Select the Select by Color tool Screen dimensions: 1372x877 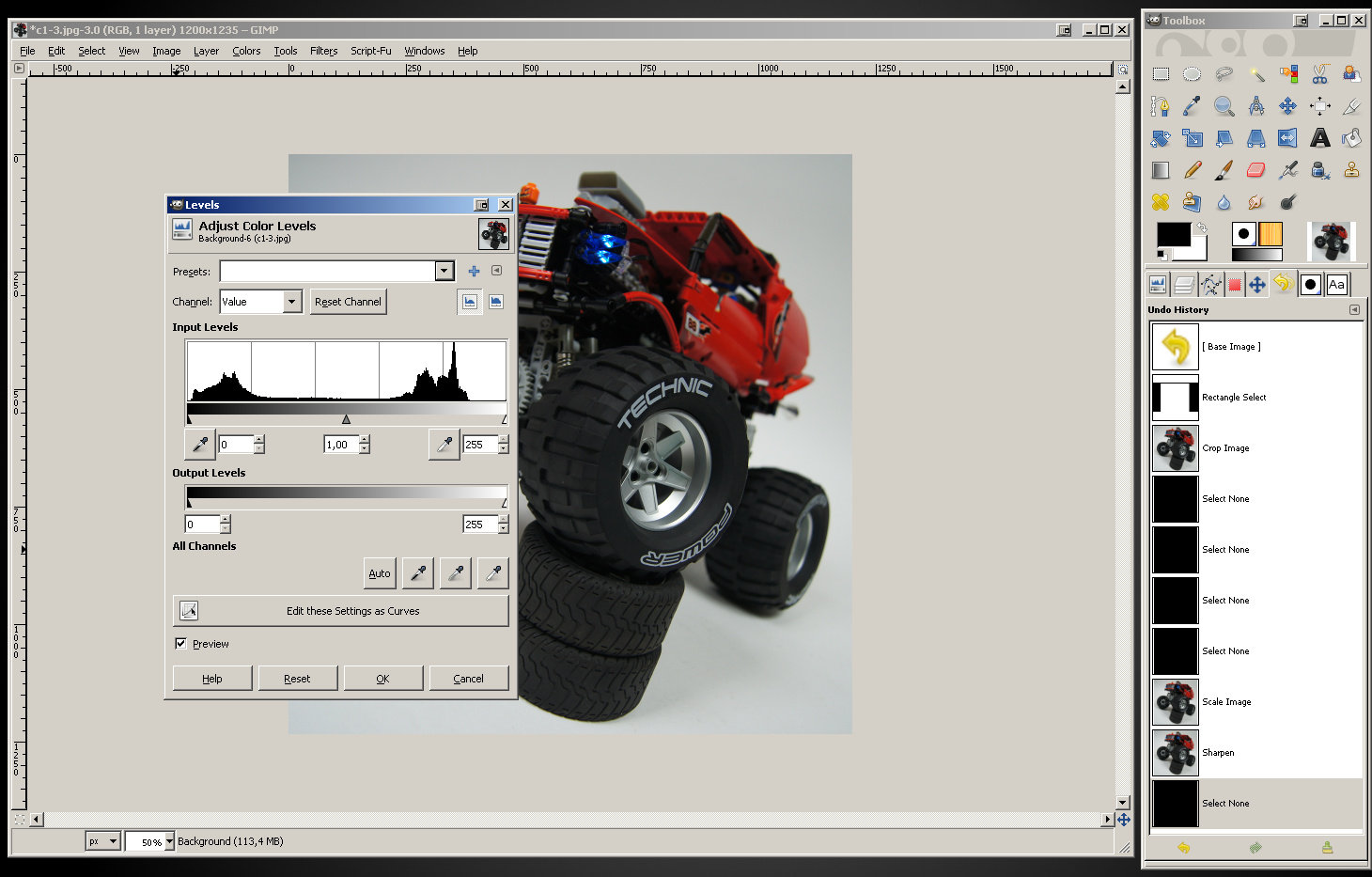[1288, 74]
